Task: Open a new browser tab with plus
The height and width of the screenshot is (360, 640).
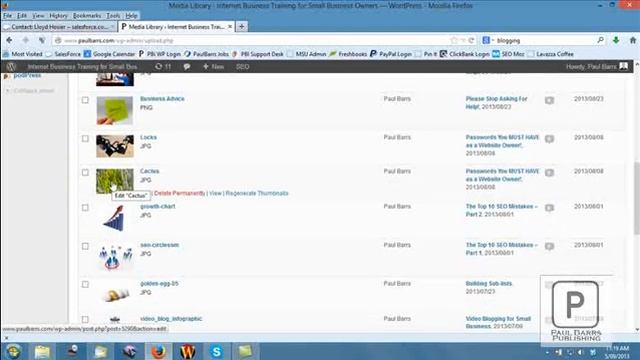Action: (x=242, y=27)
